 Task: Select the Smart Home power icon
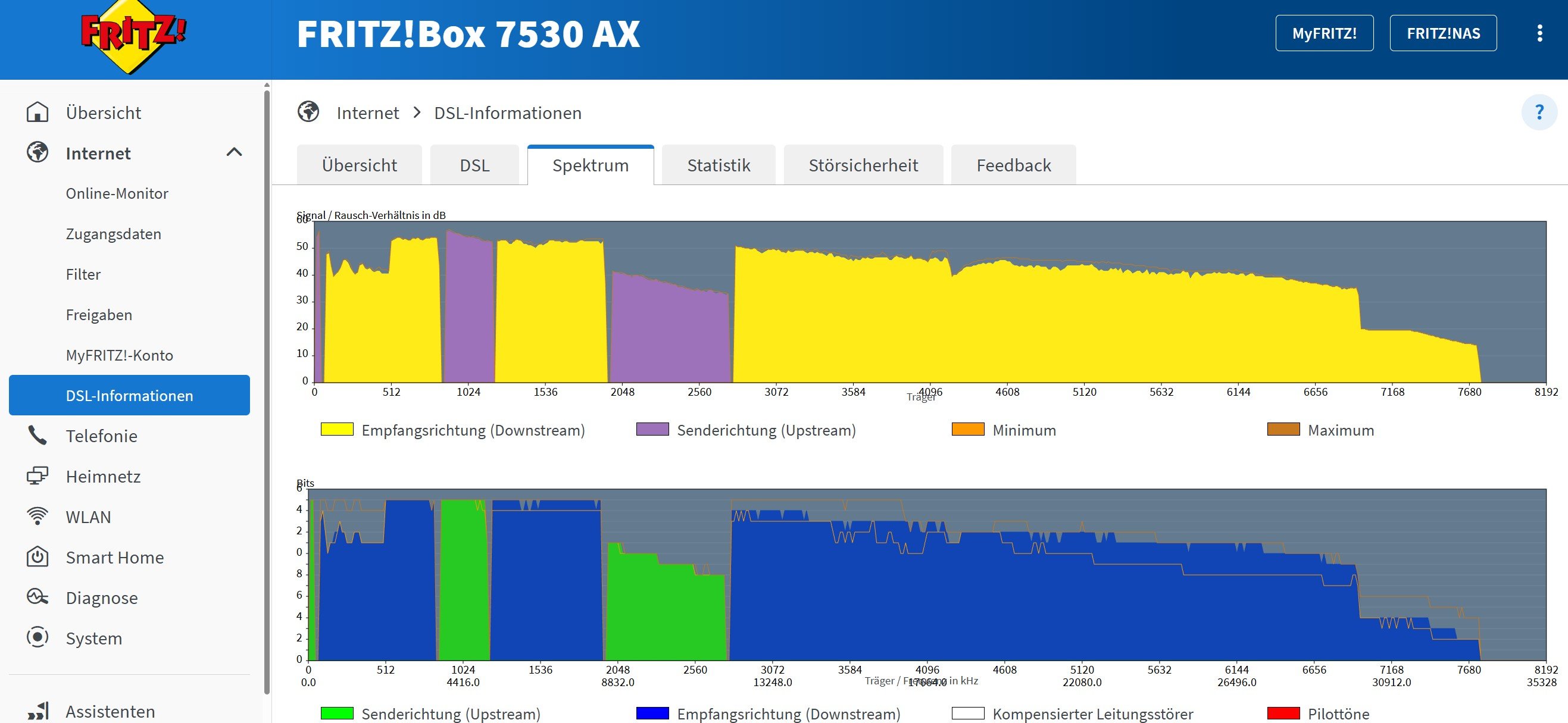pyautogui.click(x=37, y=557)
